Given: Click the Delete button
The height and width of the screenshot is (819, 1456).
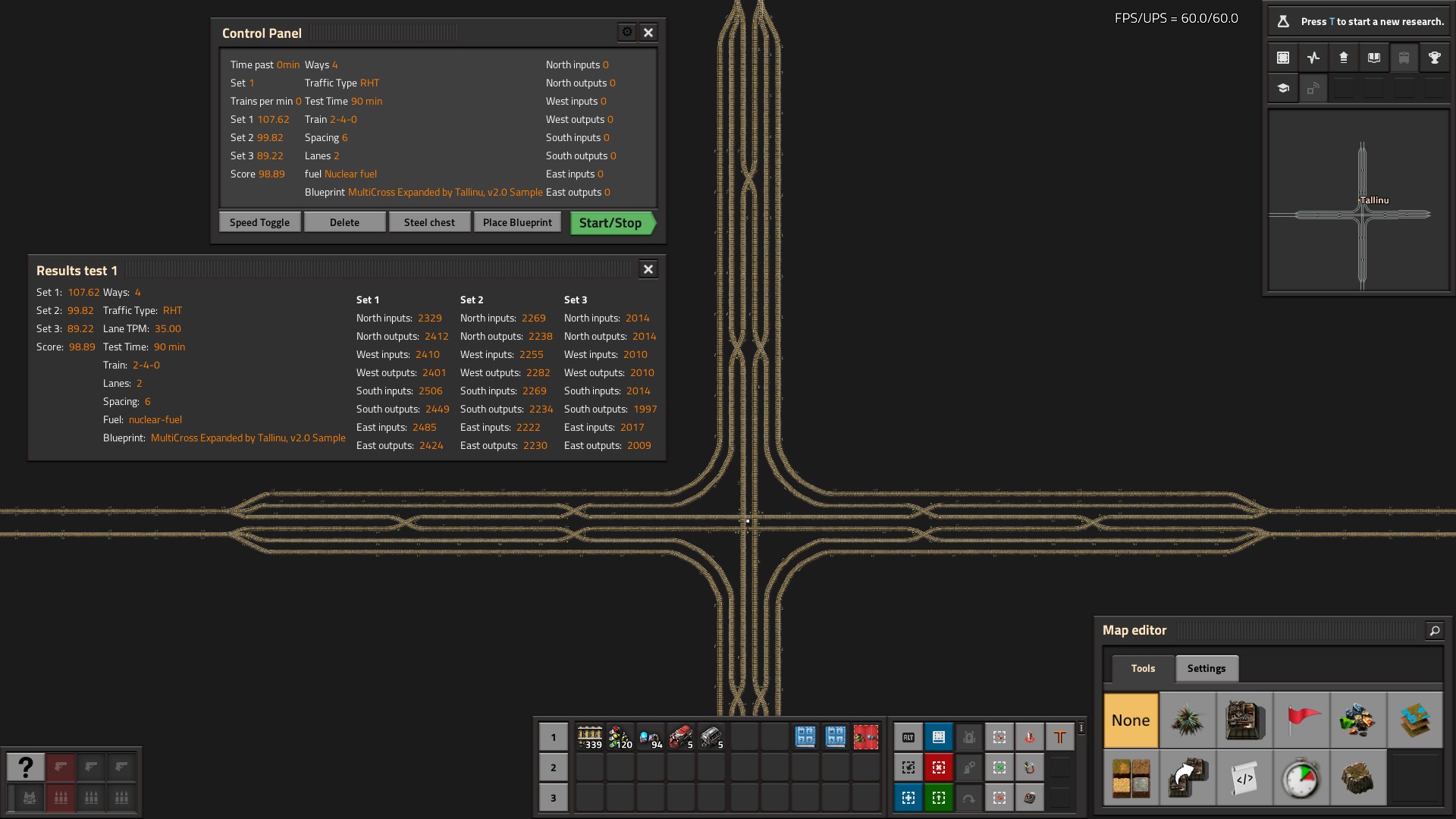Looking at the screenshot, I should click(x=344, y=222).
